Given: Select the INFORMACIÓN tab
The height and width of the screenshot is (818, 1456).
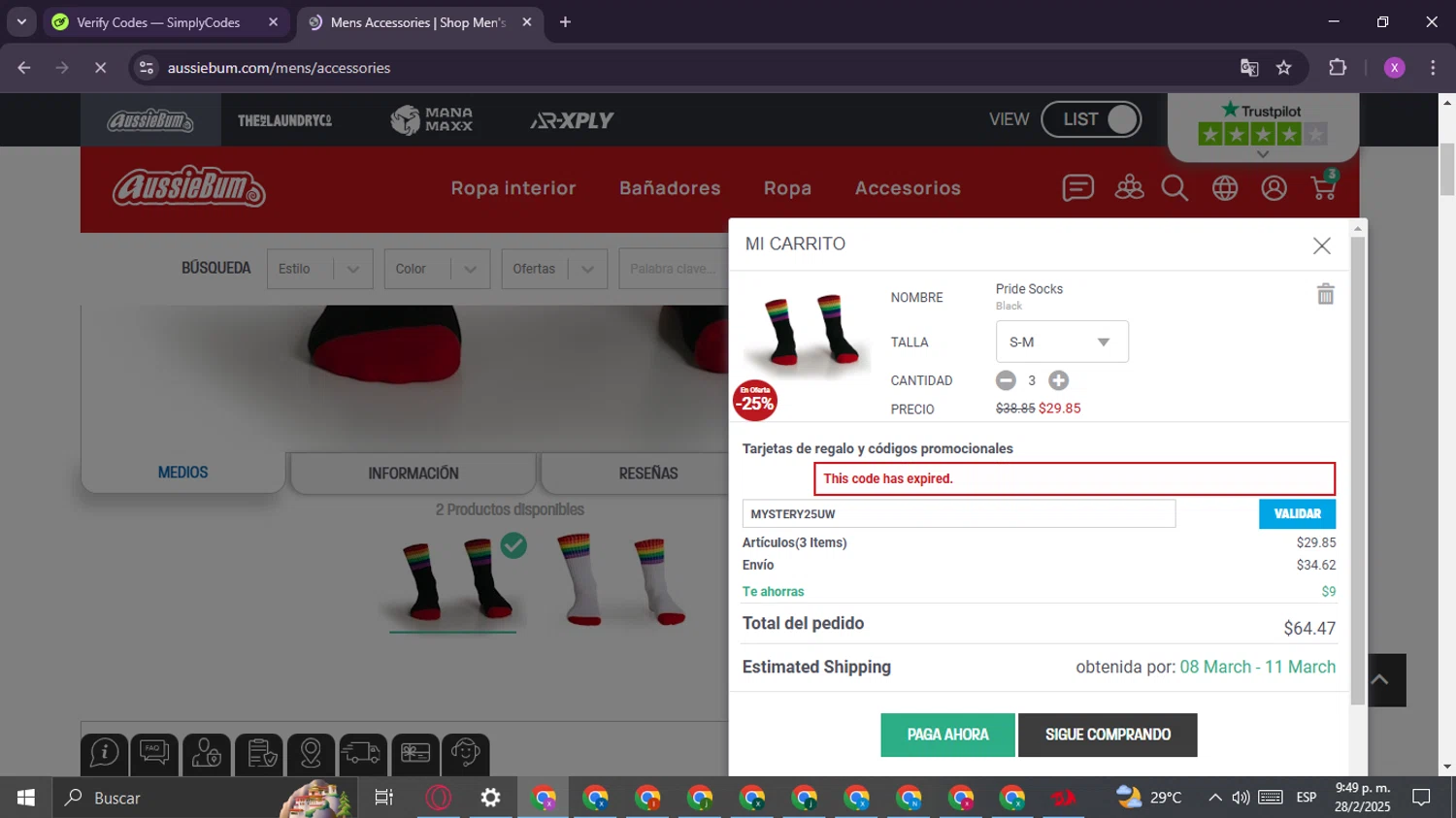Looking at the screenshot, I should 413,474.
